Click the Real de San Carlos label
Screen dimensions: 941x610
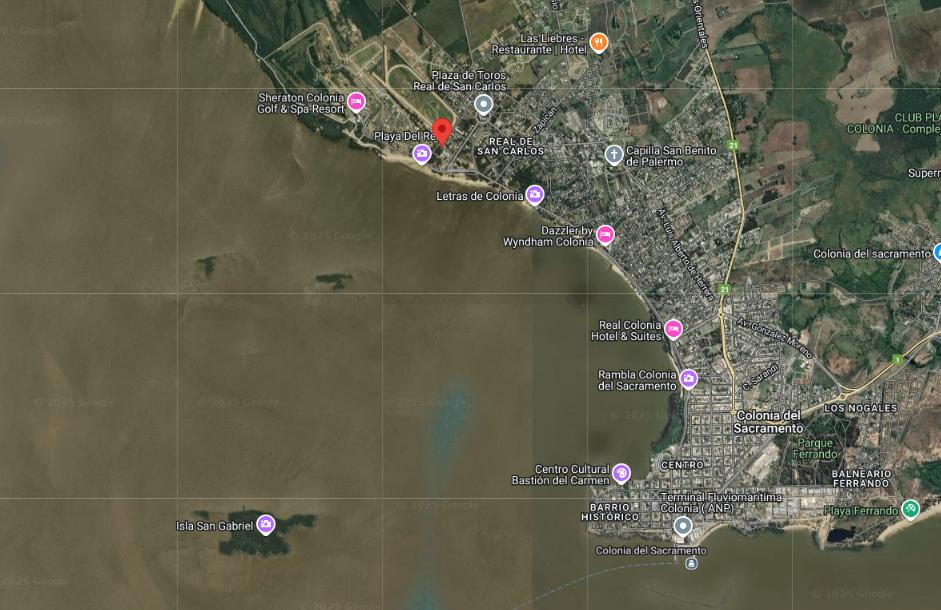(510, 146)
